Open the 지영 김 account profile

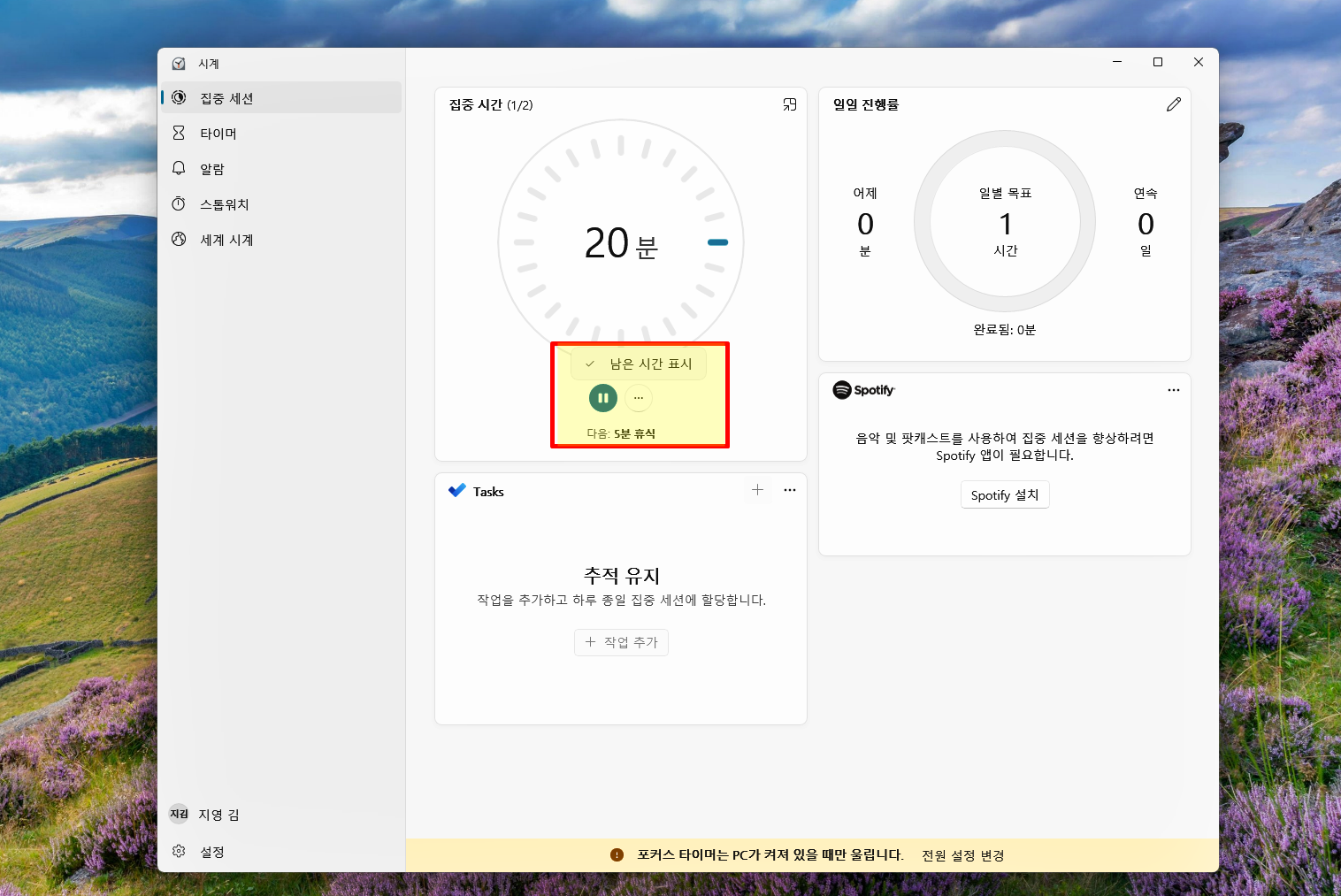coord(281,814)
